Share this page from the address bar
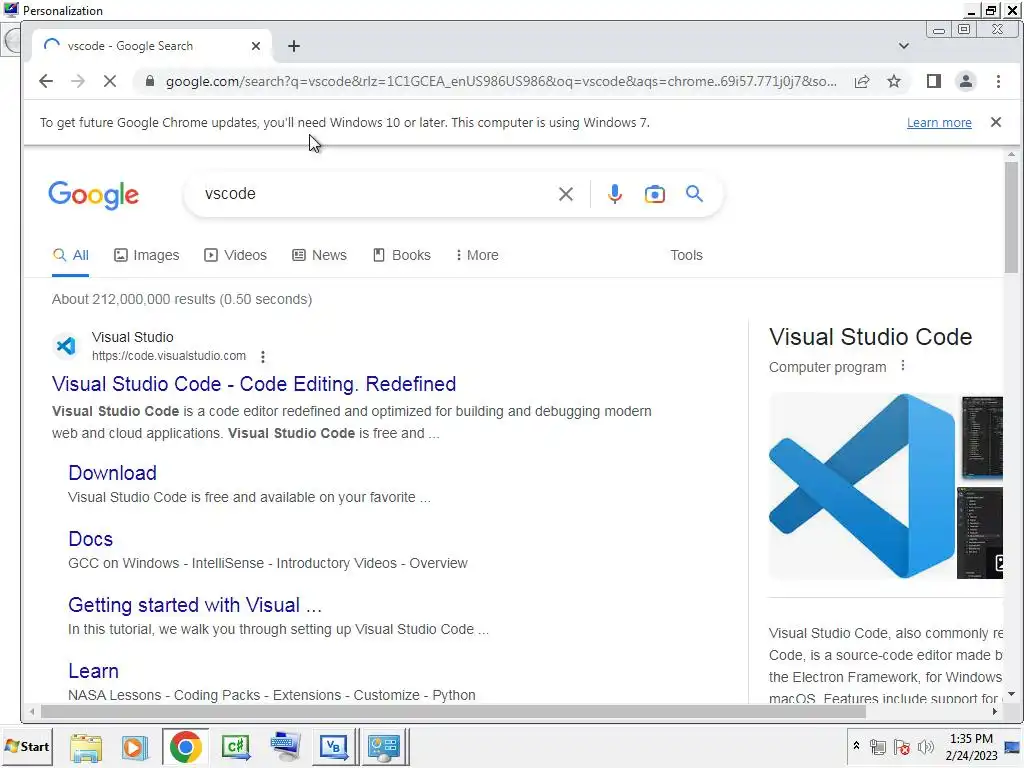 click(x=862, y=81)
